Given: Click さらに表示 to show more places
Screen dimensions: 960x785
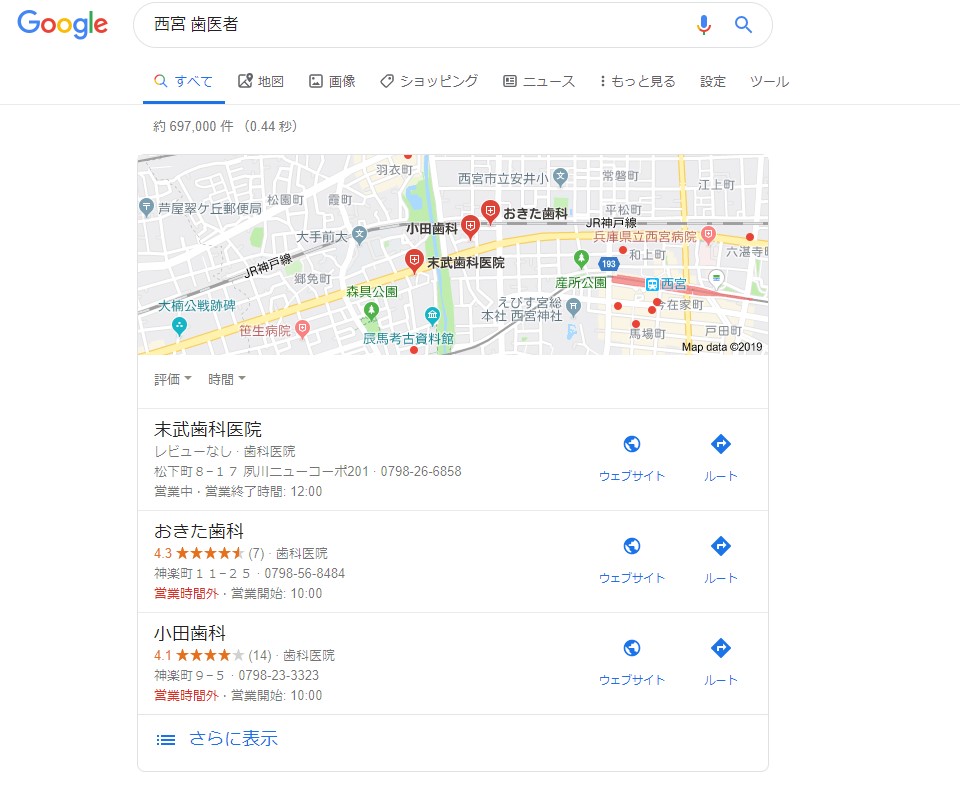Looking at the screenshot, I should (x=233, y=739).
